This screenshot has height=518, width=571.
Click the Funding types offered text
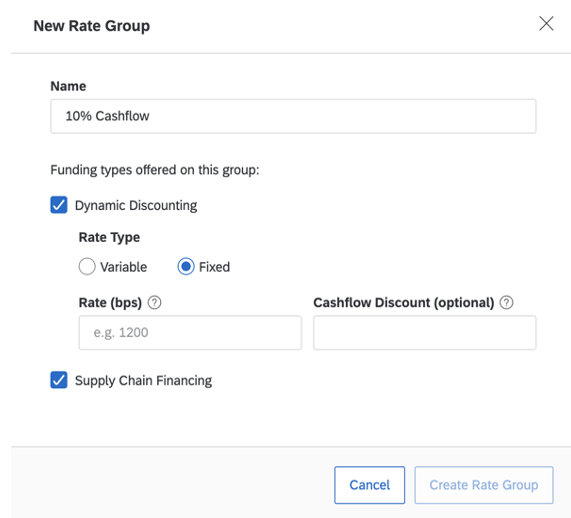pyautogui.click(x=155, y=170)
